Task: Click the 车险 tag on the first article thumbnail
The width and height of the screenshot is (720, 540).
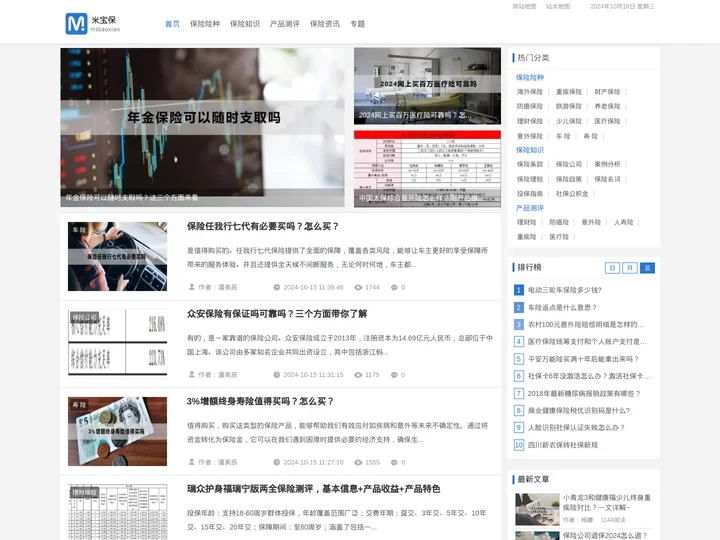Action: point(79,230)
